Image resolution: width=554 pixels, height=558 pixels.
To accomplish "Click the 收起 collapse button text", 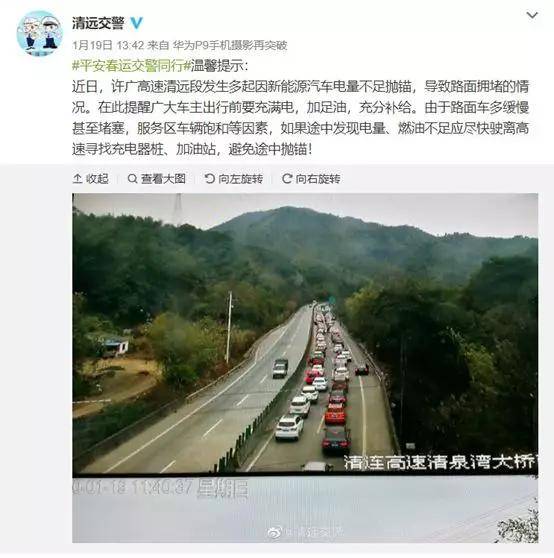I will tap(97, 179).
